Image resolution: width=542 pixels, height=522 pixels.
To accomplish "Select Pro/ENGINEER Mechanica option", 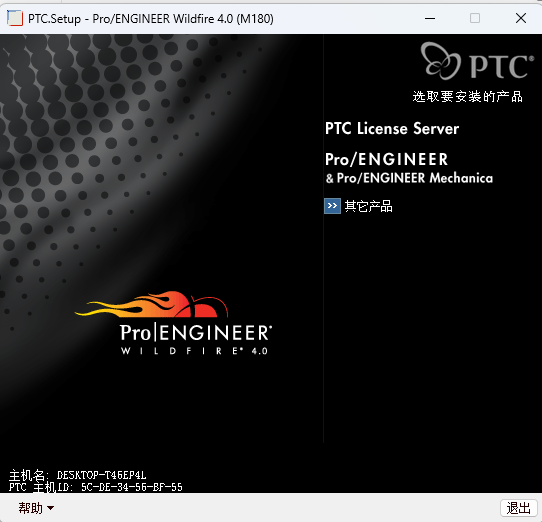I will [409, 178].
